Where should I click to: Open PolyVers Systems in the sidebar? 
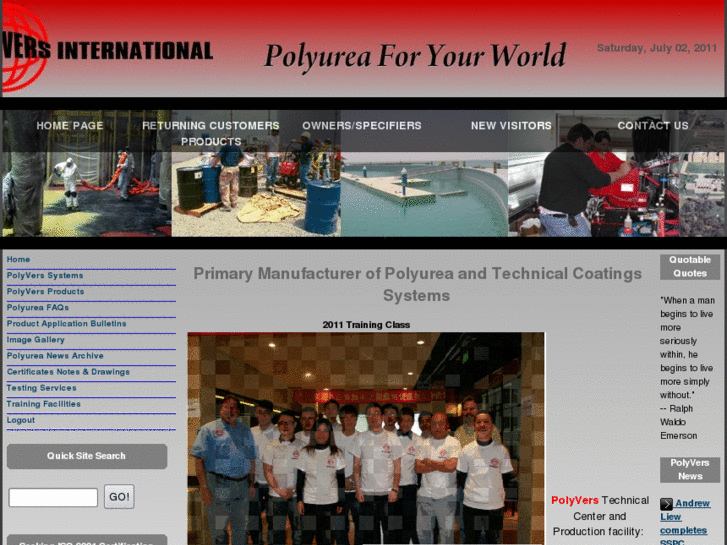click(x=45, y=276)
